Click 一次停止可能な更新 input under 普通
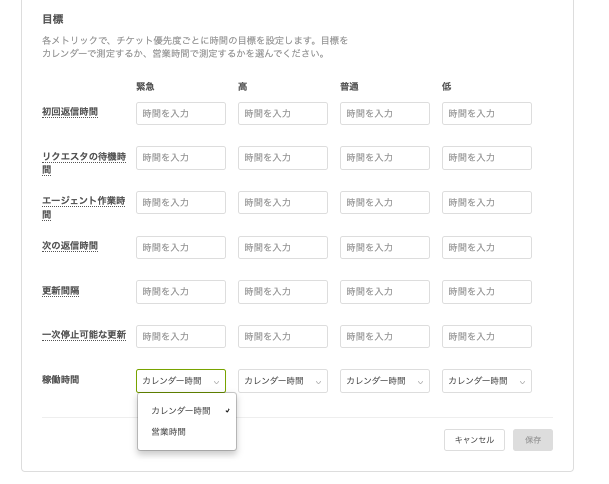 point(385,336)
